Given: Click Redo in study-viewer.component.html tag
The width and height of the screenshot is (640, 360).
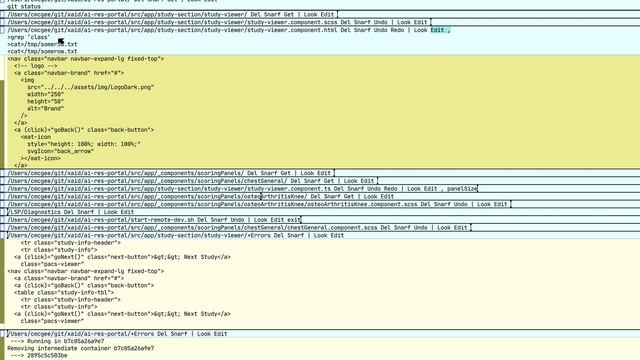Looking at the screenshot, I should click(397, 30).
